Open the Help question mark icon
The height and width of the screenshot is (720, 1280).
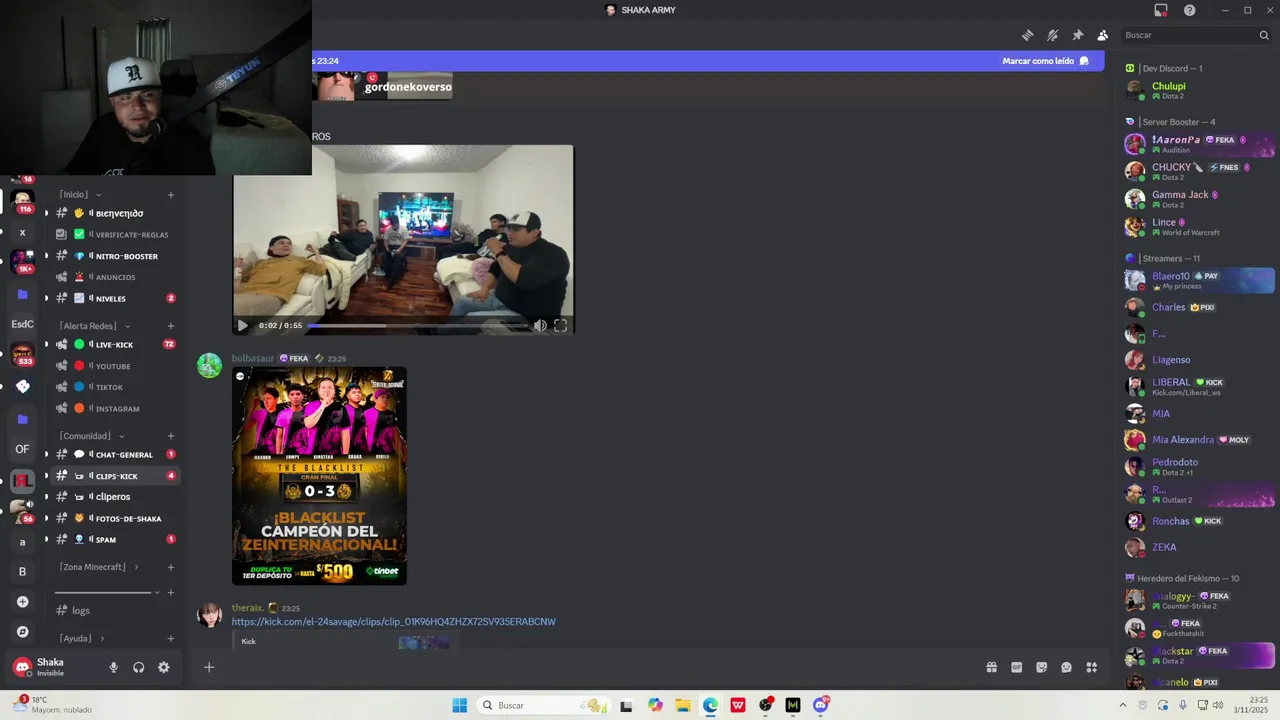point(1189,10)
